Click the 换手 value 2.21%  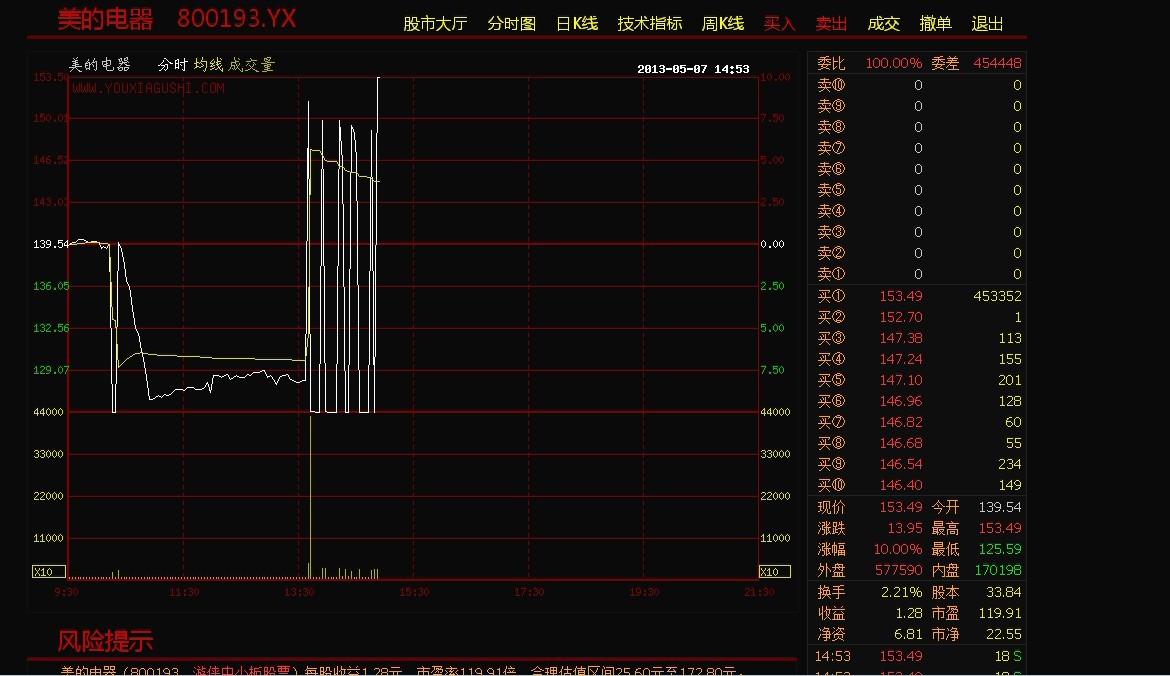click(901, 592)
